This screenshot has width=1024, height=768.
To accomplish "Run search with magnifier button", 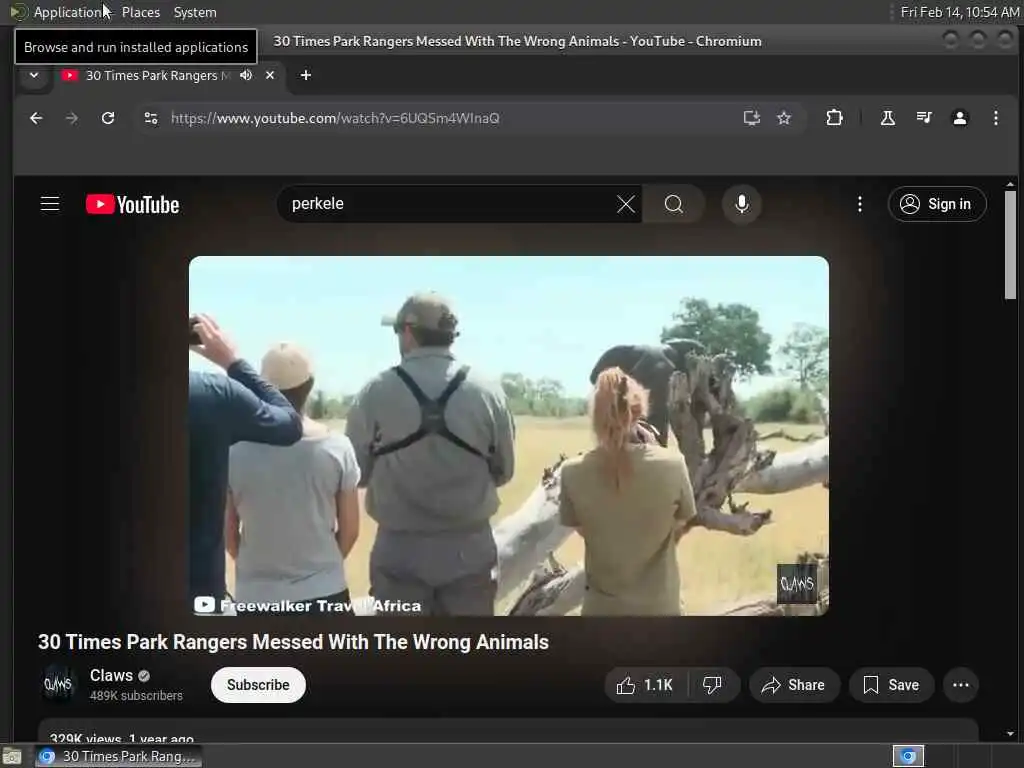I will pyautogui.click(x=673, y=204).
